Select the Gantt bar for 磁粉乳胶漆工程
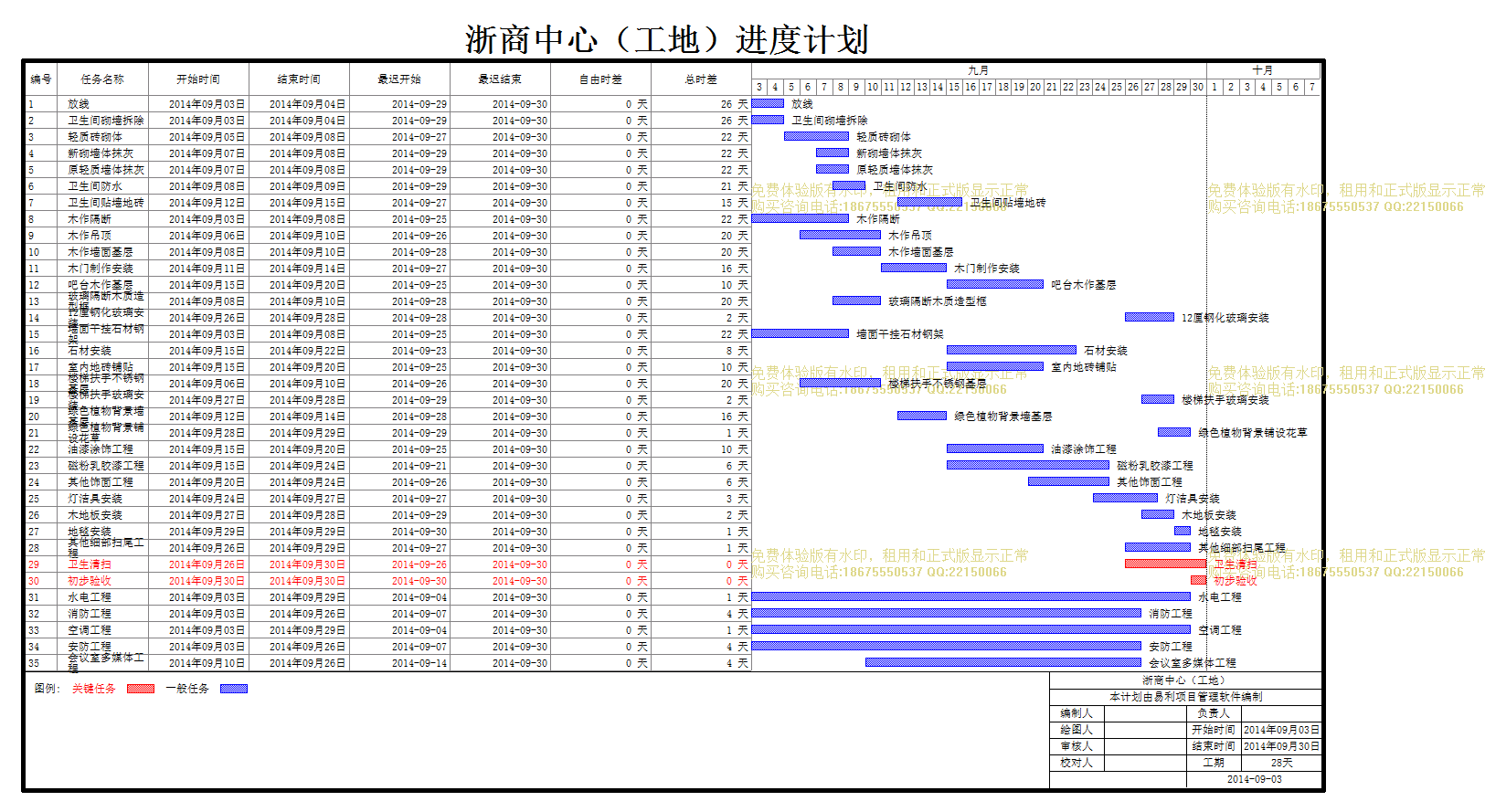1485x812 pixels. [1027, 465]
